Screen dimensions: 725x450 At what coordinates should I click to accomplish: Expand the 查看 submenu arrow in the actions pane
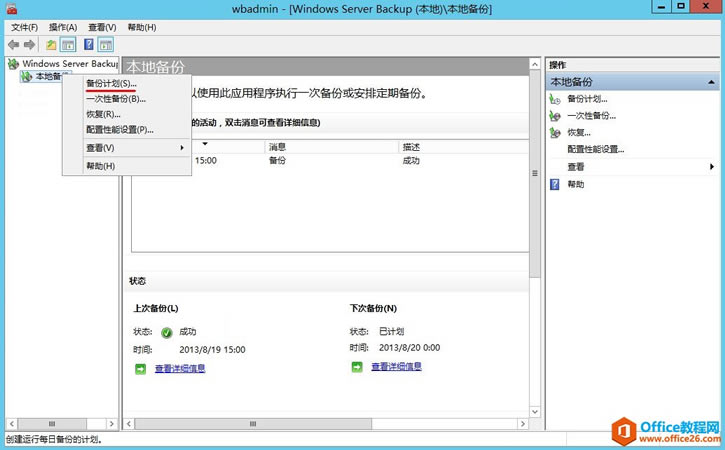point(712,166)
